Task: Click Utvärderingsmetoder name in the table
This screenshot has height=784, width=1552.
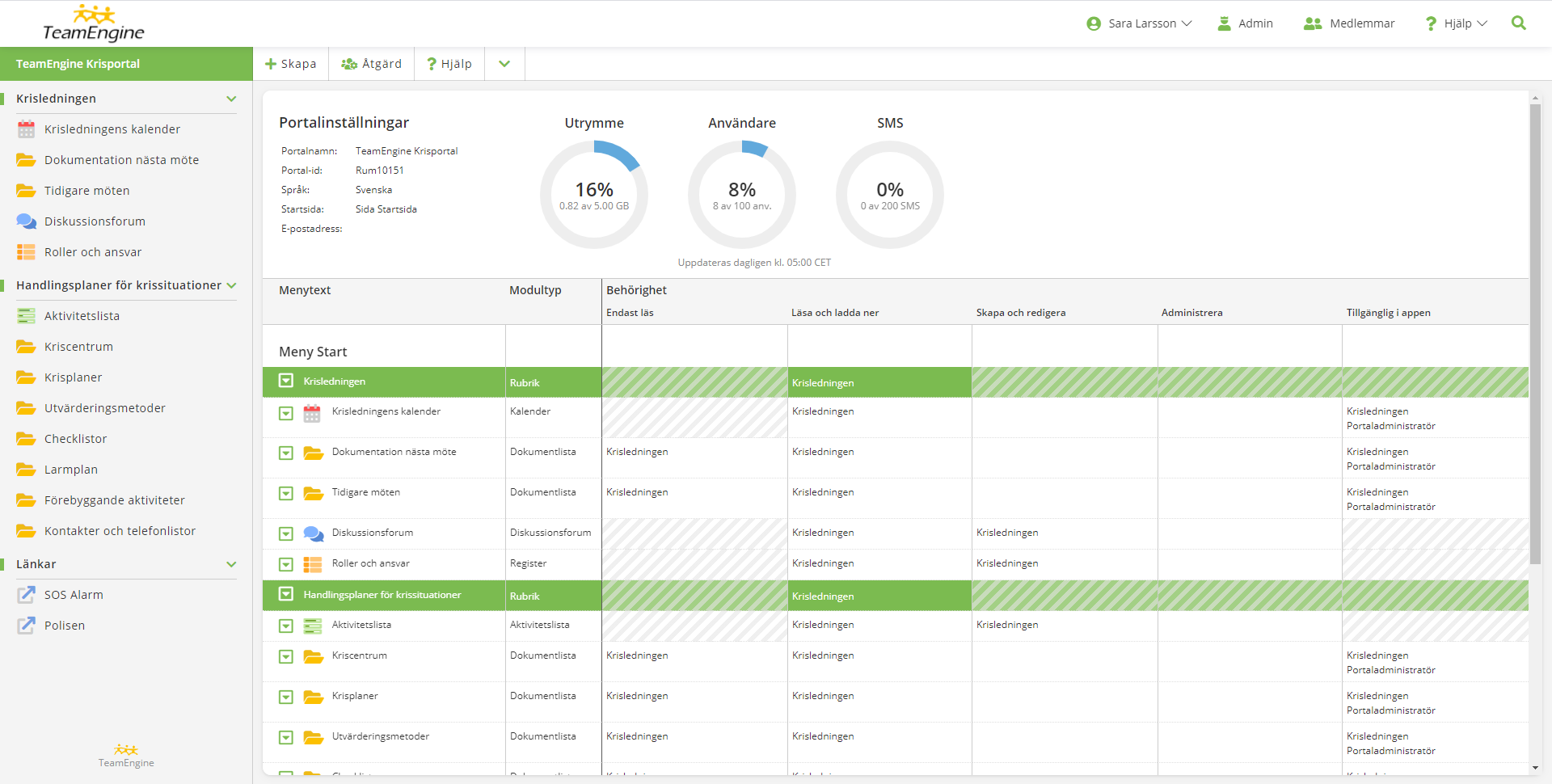Action: click(380, 736)
